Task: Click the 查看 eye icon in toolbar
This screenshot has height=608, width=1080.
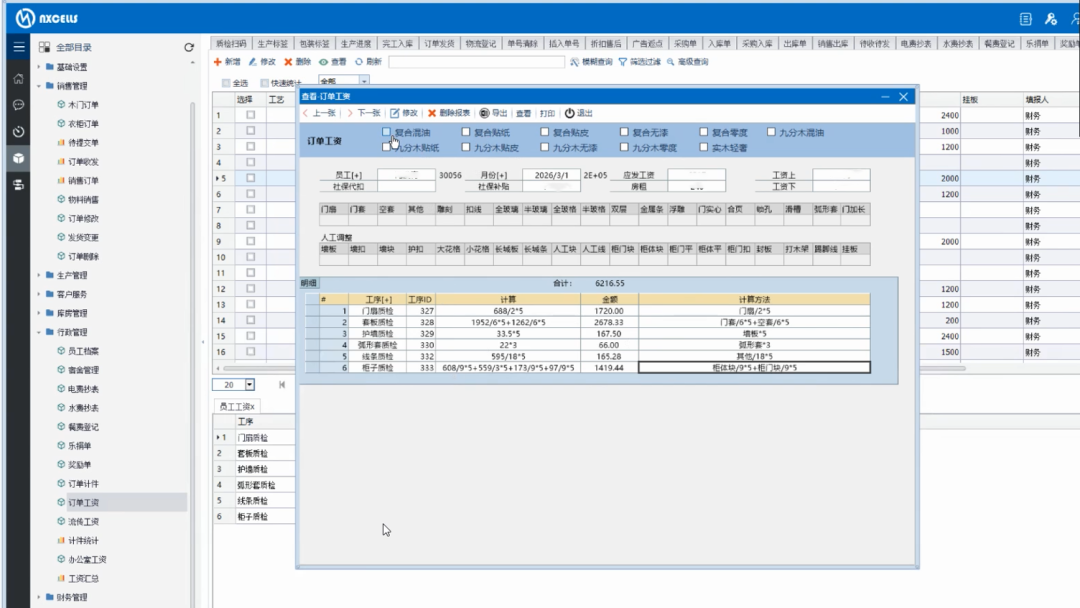Action: [323, 62]
